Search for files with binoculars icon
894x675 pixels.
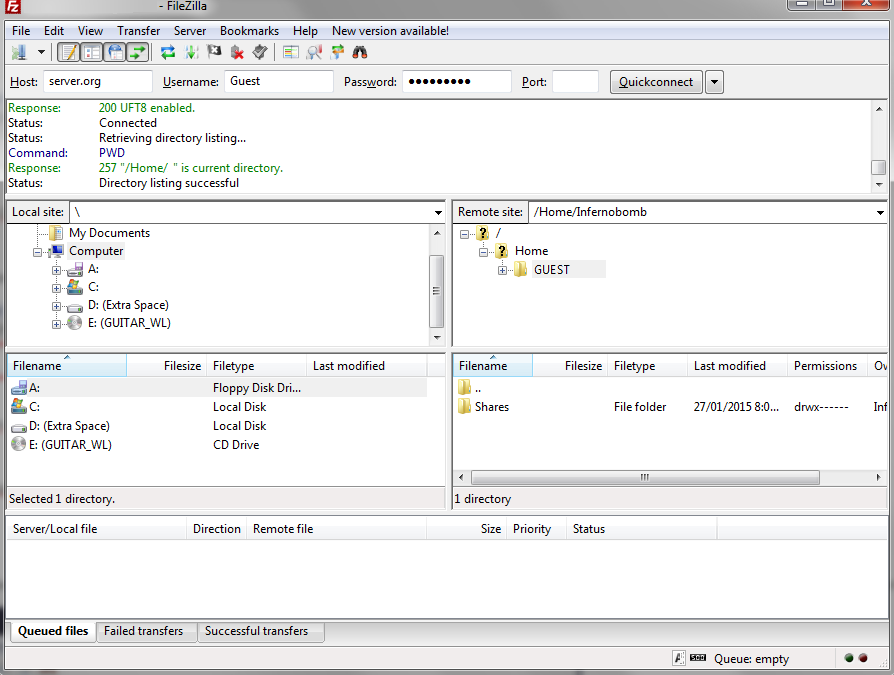click(x=360, y=52)
